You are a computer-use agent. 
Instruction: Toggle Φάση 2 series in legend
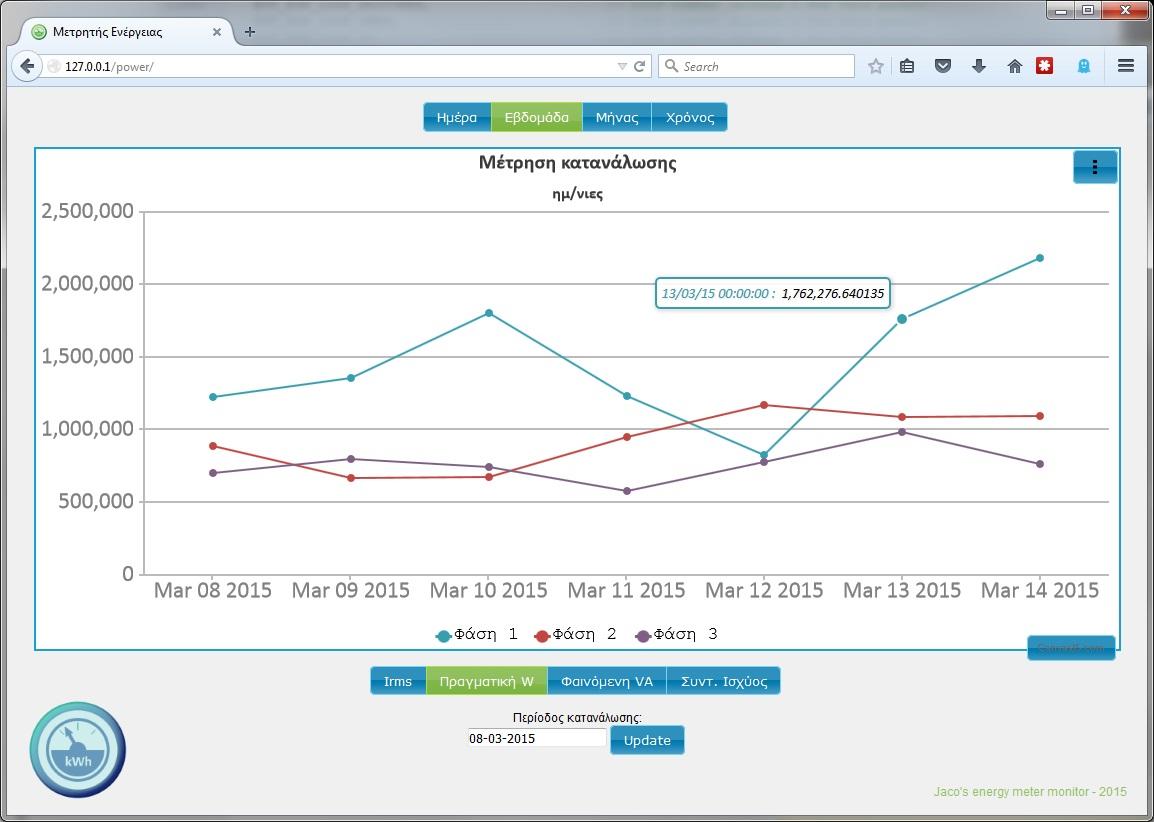(576, 635)
